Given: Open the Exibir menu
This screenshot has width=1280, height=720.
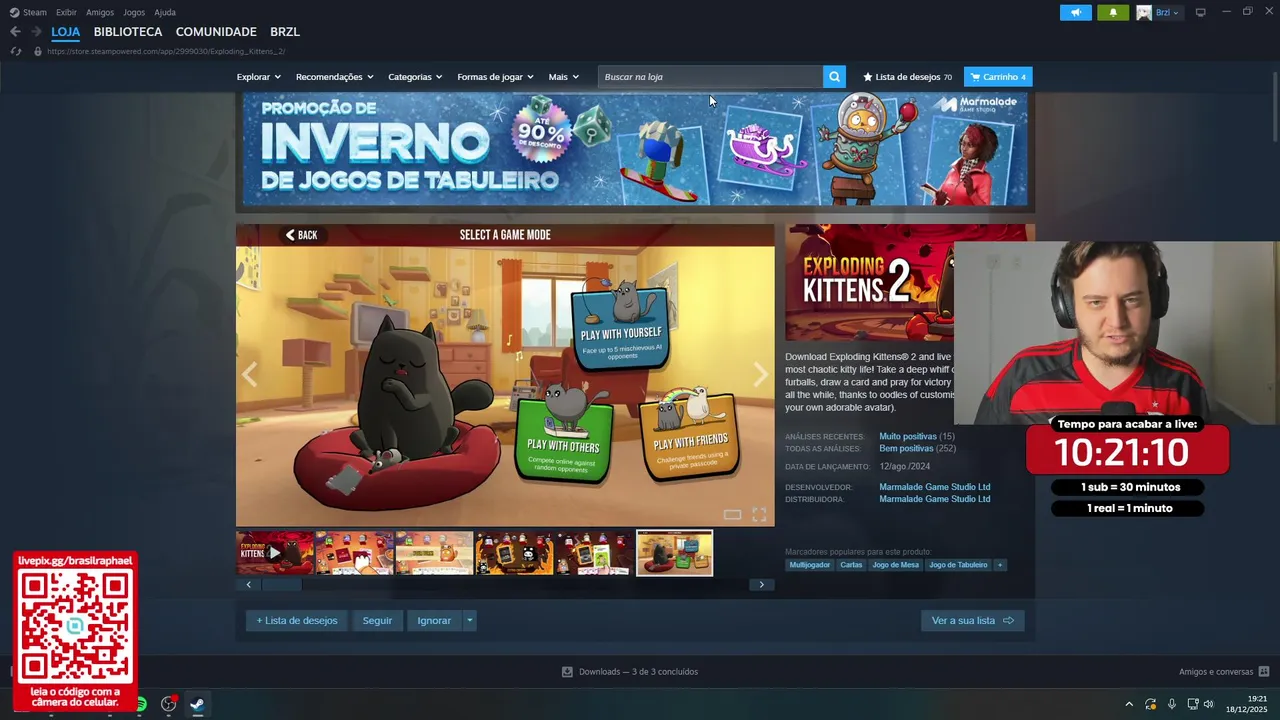Looking at the screenshot, I should pyautogui.click(x=66, y=12).
